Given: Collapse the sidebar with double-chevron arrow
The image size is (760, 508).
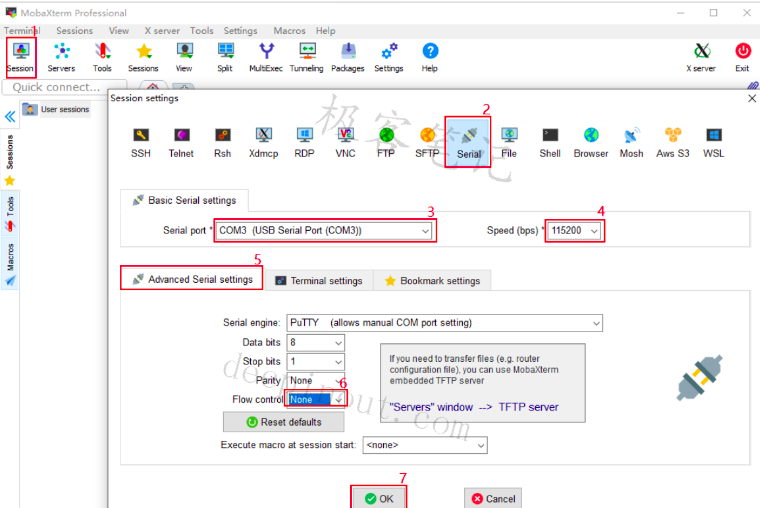Looking at the screenshot, I should [10, 116].
